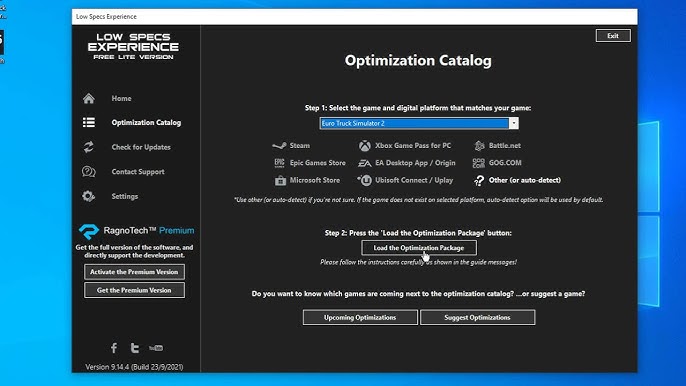Click the Upcoming Optimizations button
This screenshot has width=686, height=386.
pyautogui.click(x=360, y=317)
